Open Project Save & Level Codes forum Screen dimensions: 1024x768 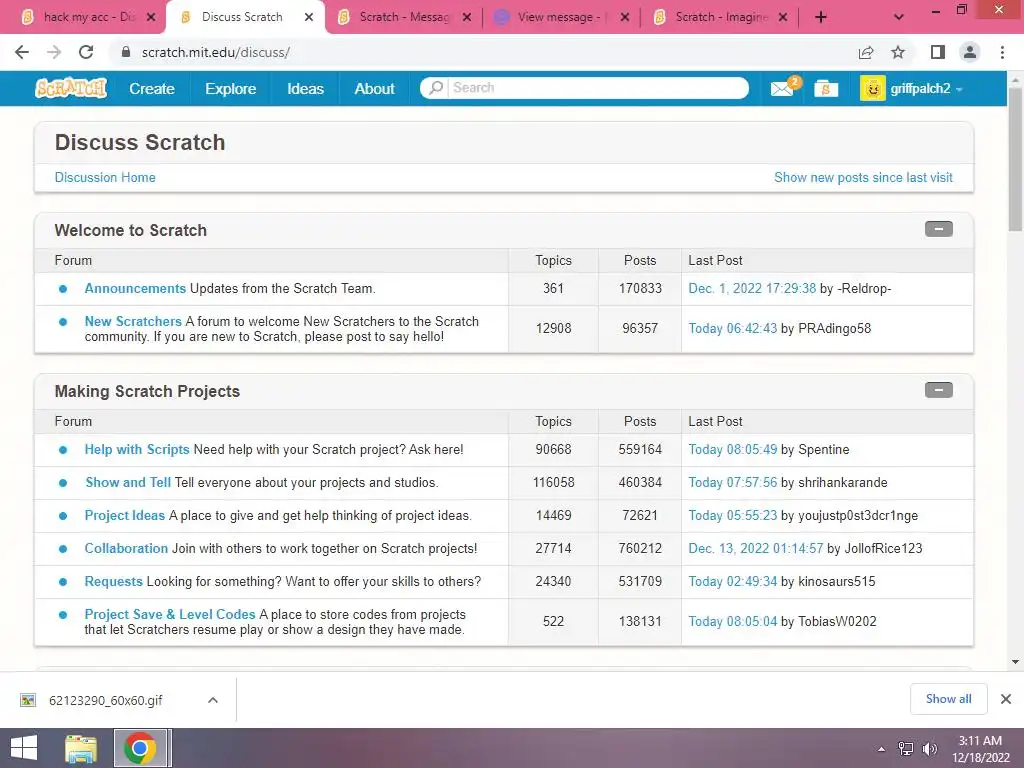point(170,615)
